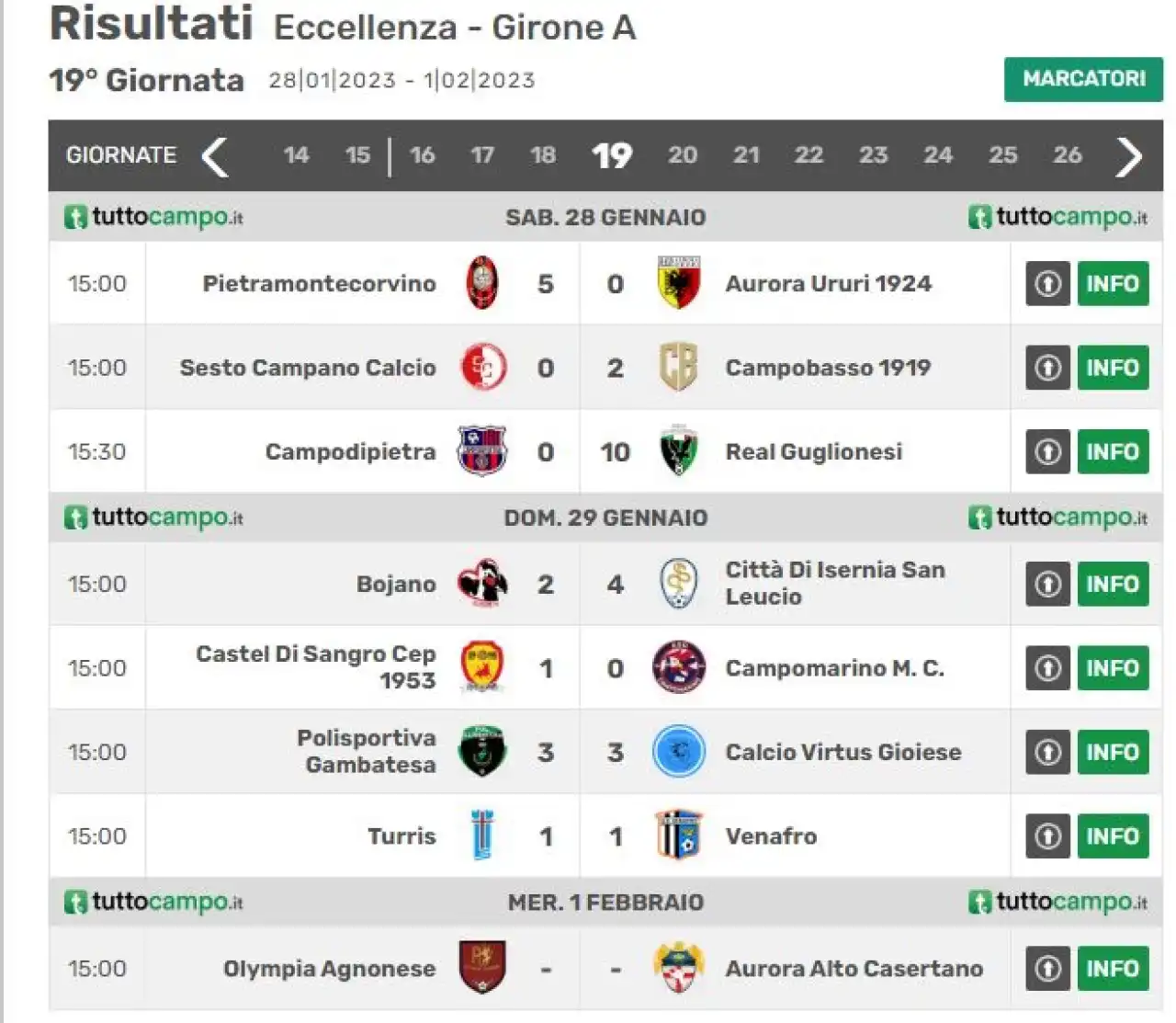Image resolution: width=1176 pixels, height=1023 pixels.
Task: Click the Pietramontecorvino team crest
Action: tap(482, 283)
